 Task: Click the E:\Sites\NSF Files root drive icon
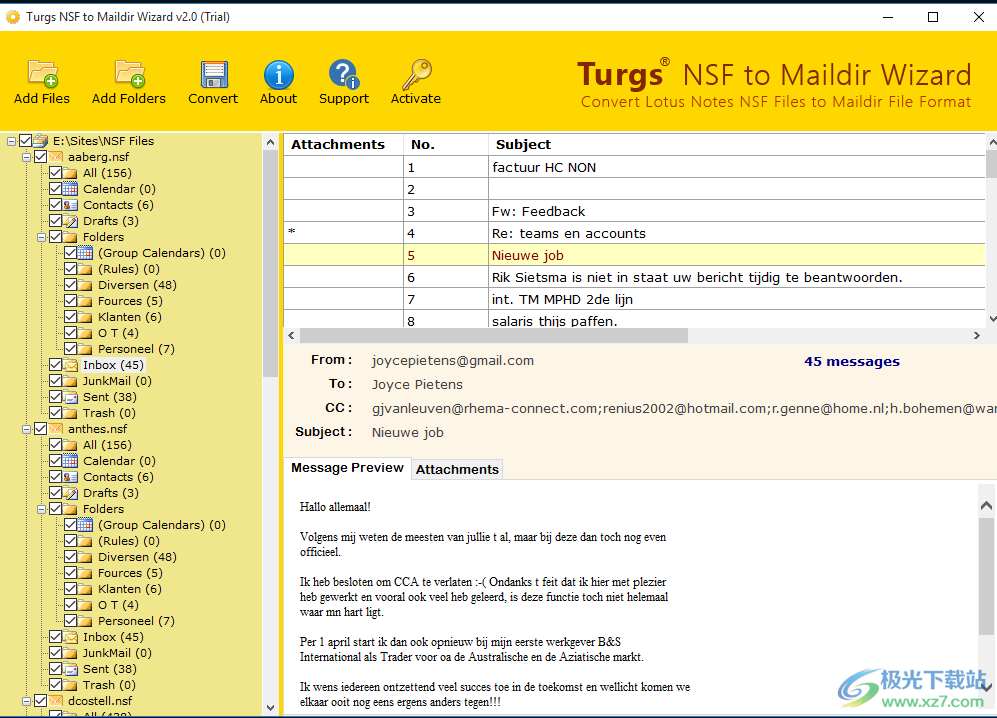point(41,141)
